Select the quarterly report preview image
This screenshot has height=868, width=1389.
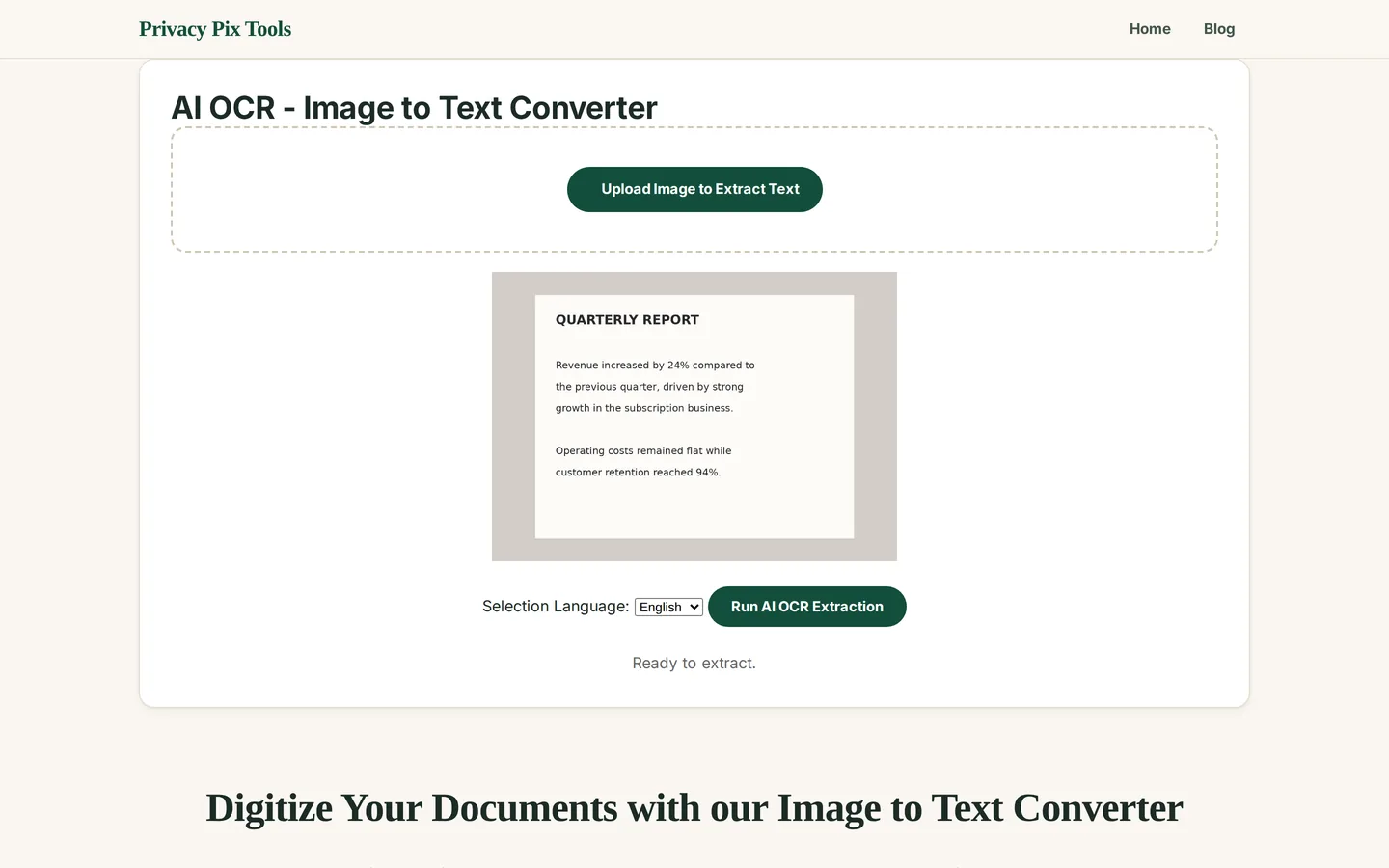click(x=694, y=417)
